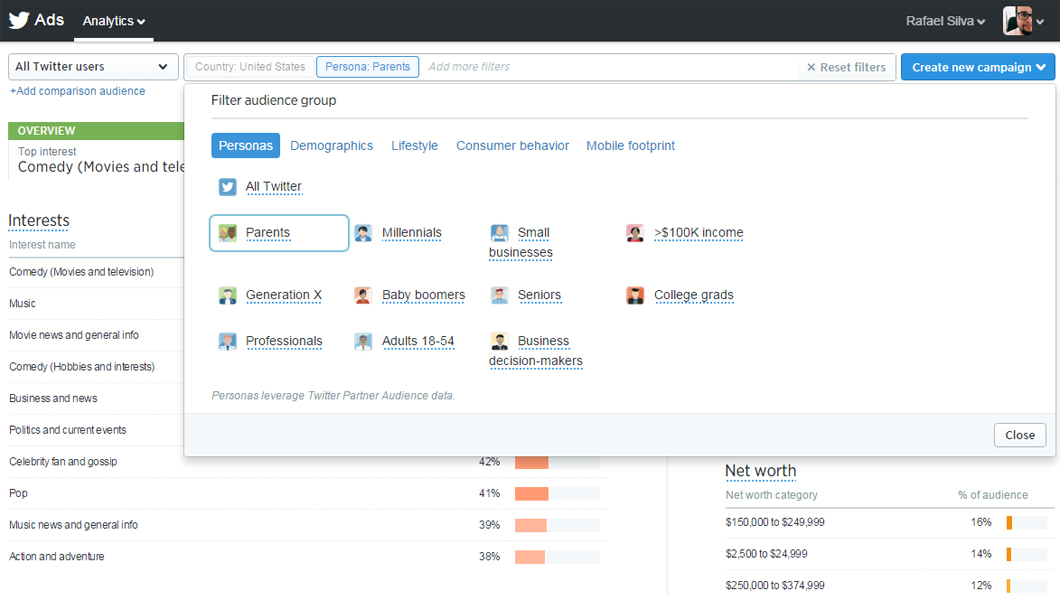Switch to the Demographics tab
1060x596 pixels.
331,145
